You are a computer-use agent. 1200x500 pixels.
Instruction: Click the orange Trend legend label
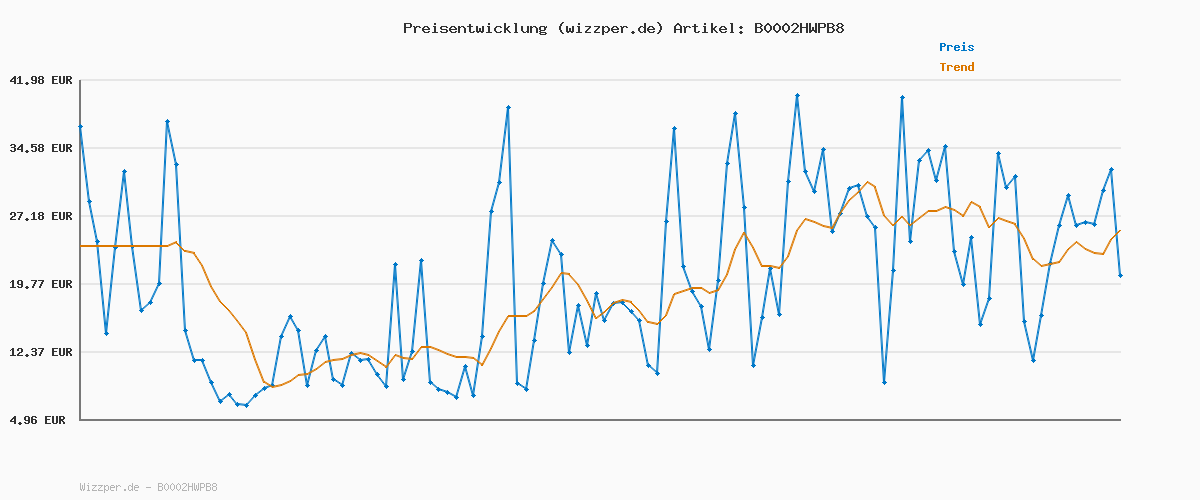[956, 67]
